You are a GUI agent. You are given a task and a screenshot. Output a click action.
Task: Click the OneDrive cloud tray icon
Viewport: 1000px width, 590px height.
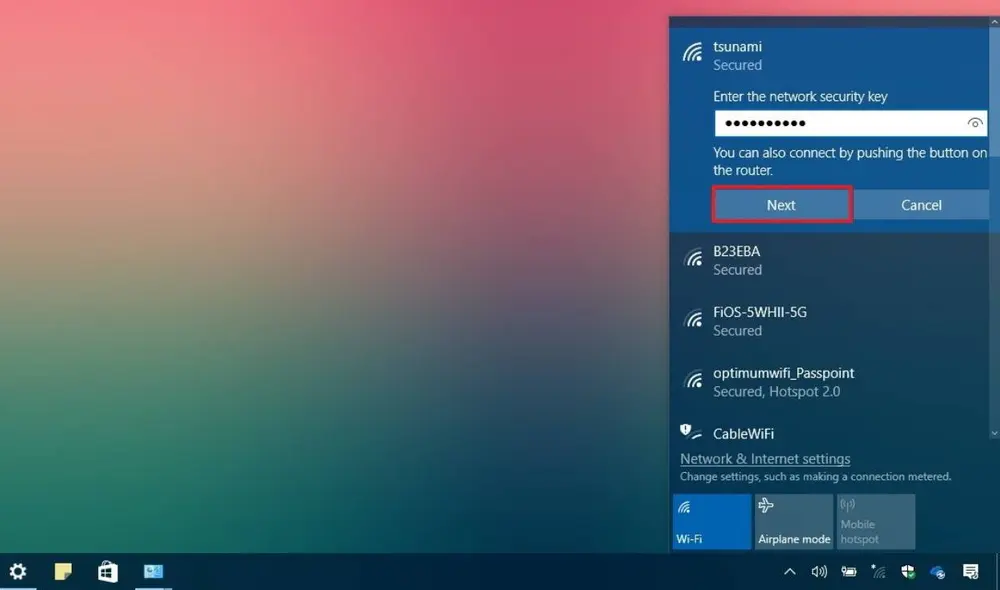pyautogui.click(x=937, y=572)
